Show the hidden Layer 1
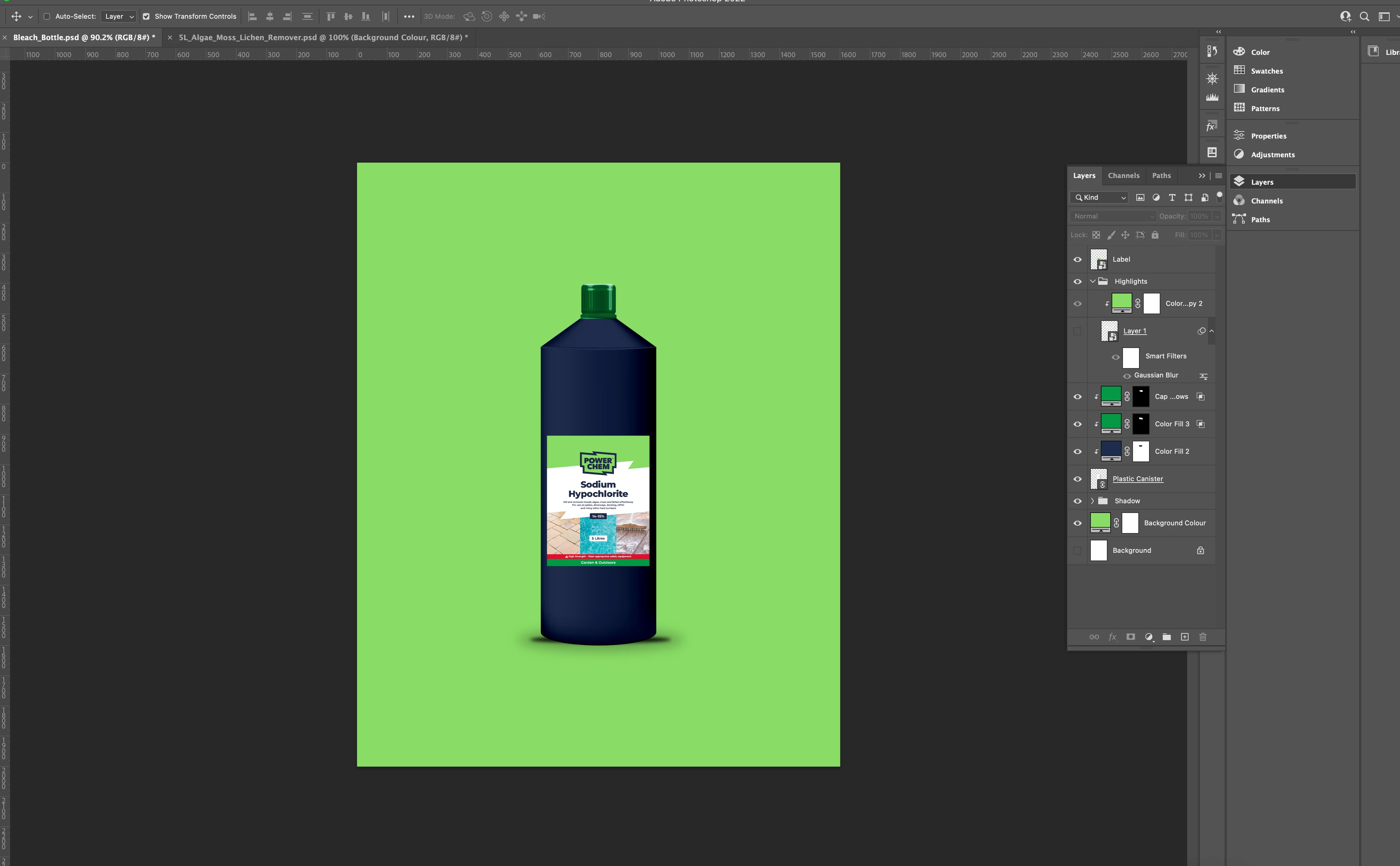 (x=1077, y=331)
